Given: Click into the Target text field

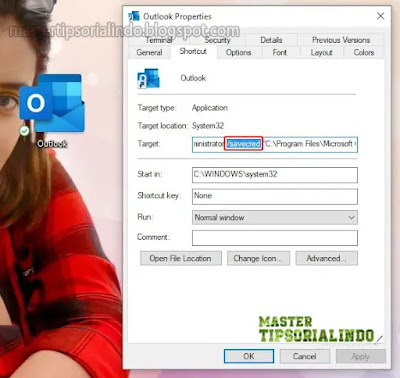Looking at the screenshot, I should click(275, 144).
